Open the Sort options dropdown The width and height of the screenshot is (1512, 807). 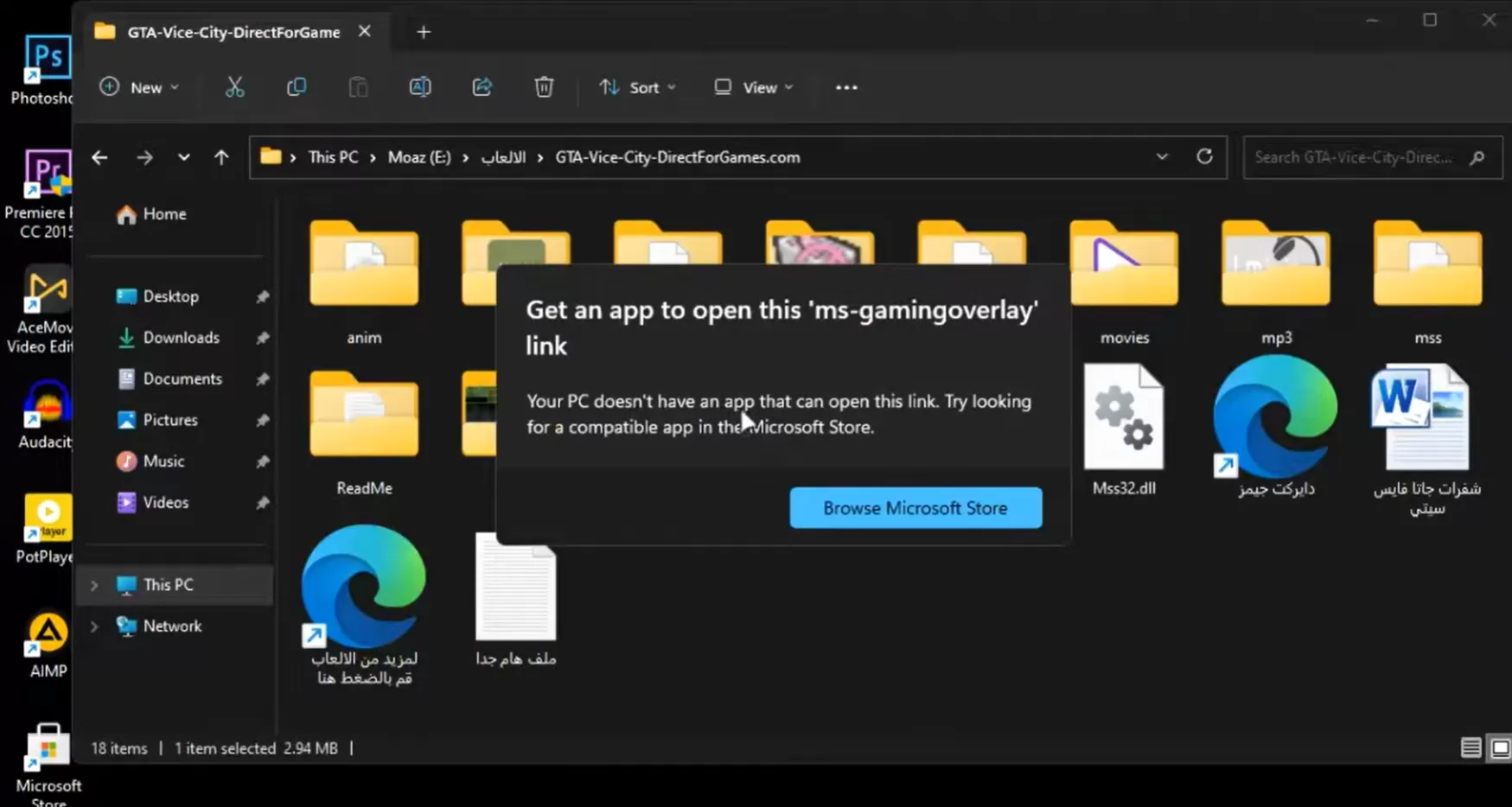638,87
